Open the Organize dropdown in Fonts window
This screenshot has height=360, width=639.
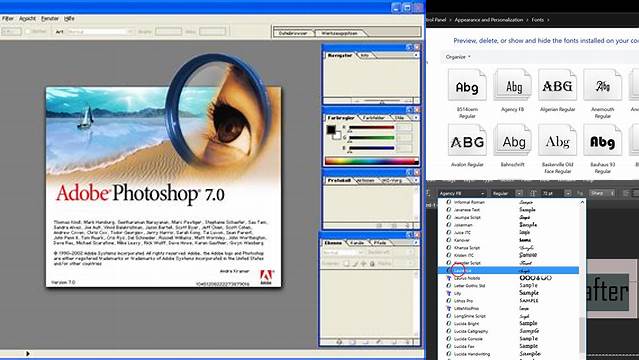pos(458,57)
